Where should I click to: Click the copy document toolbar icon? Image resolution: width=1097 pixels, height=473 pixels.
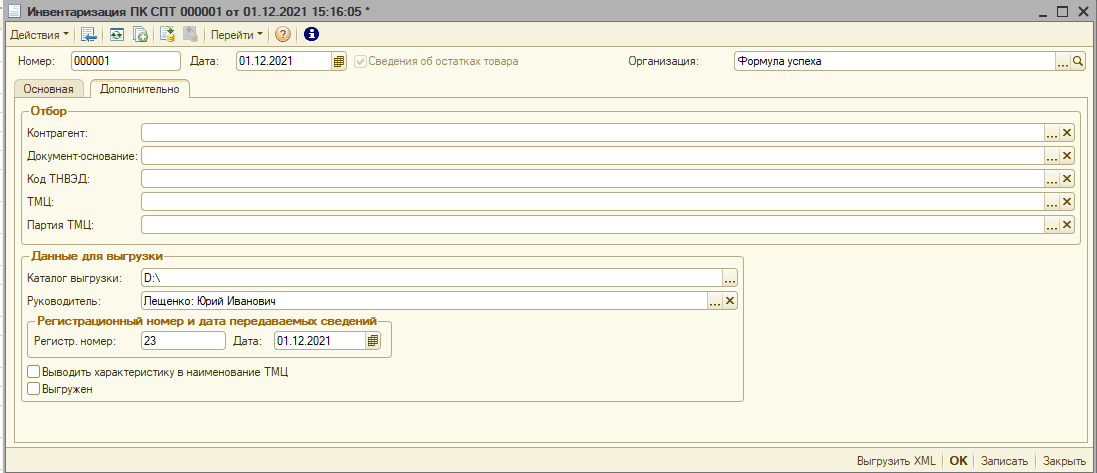coord(141,34)
